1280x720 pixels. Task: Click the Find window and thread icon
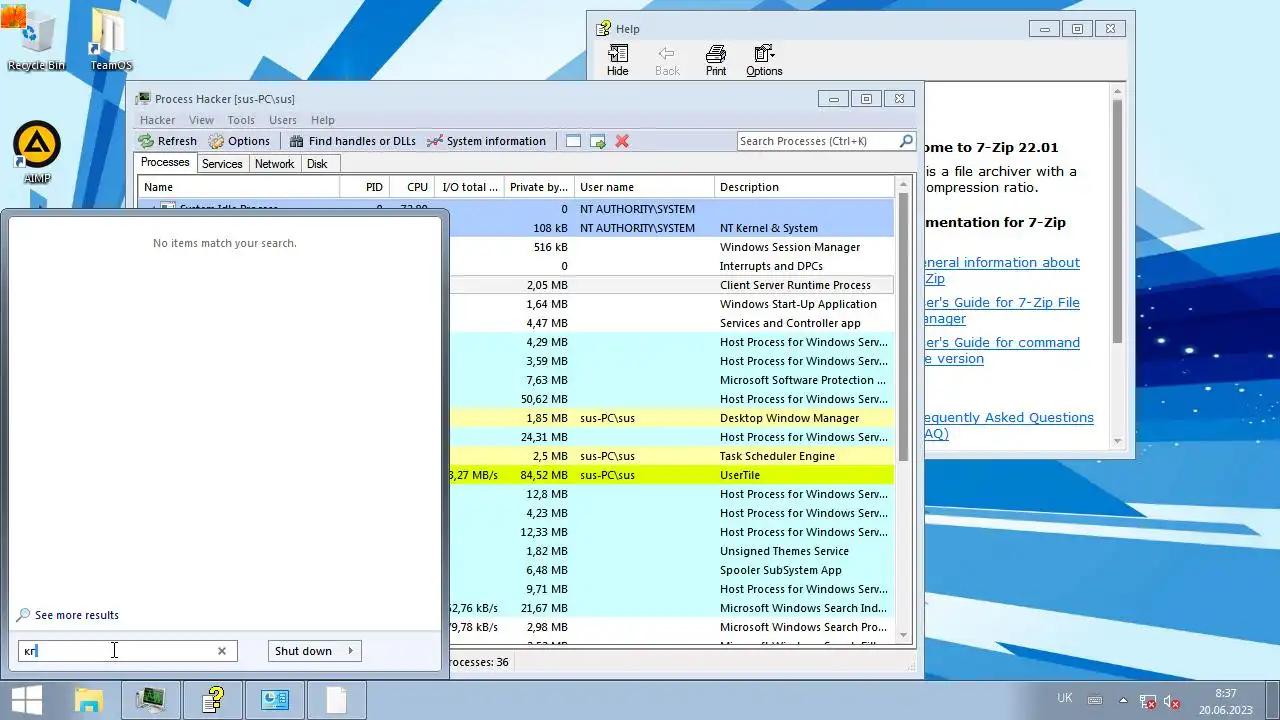(x=598, y=141)
